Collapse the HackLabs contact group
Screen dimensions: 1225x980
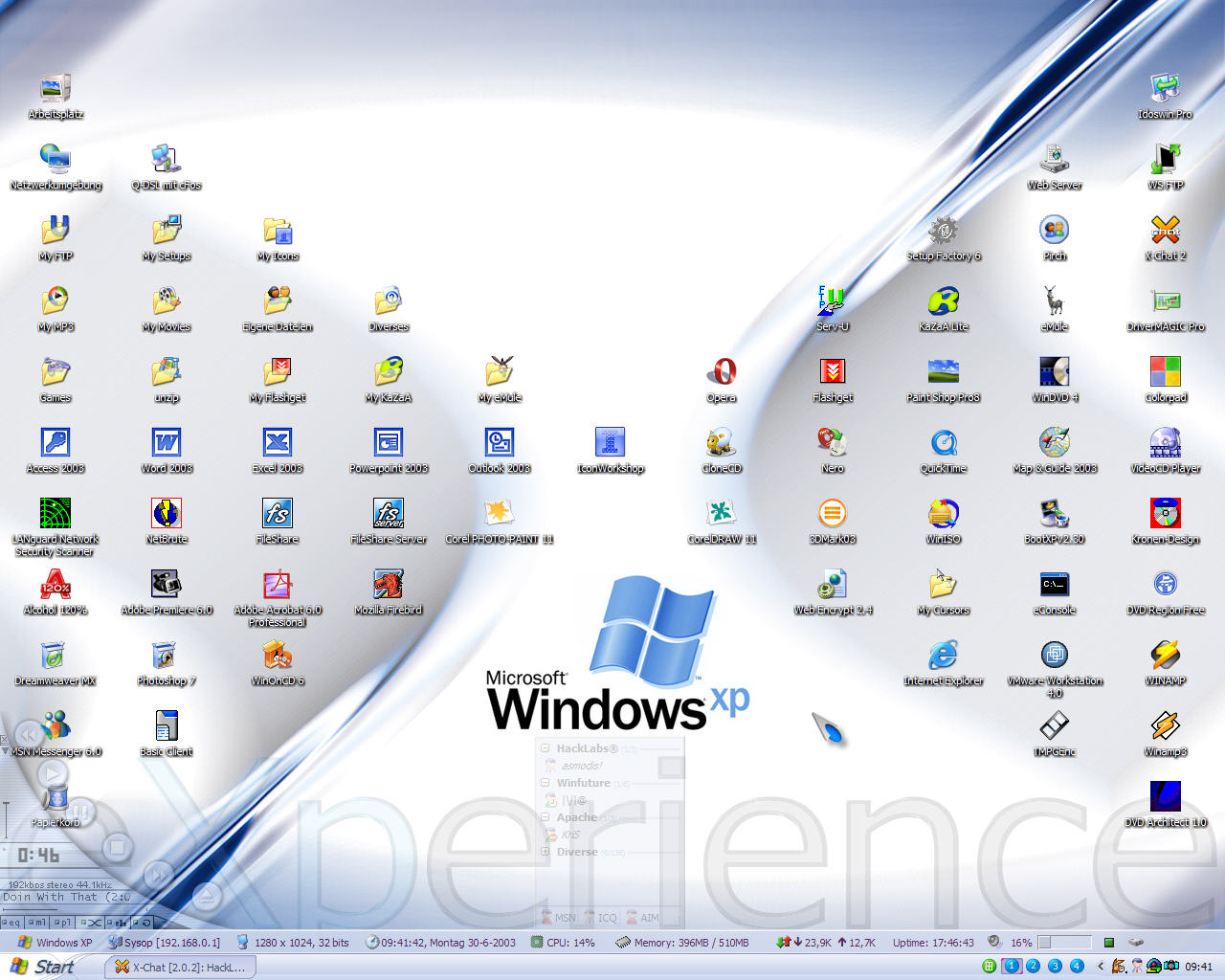click(x=546, y=748)
